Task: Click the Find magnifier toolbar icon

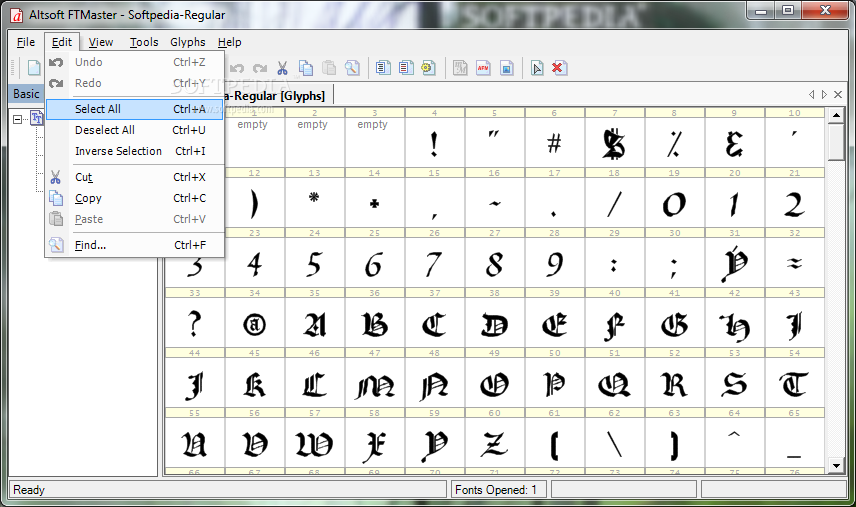Action: (x=352, y=68)
